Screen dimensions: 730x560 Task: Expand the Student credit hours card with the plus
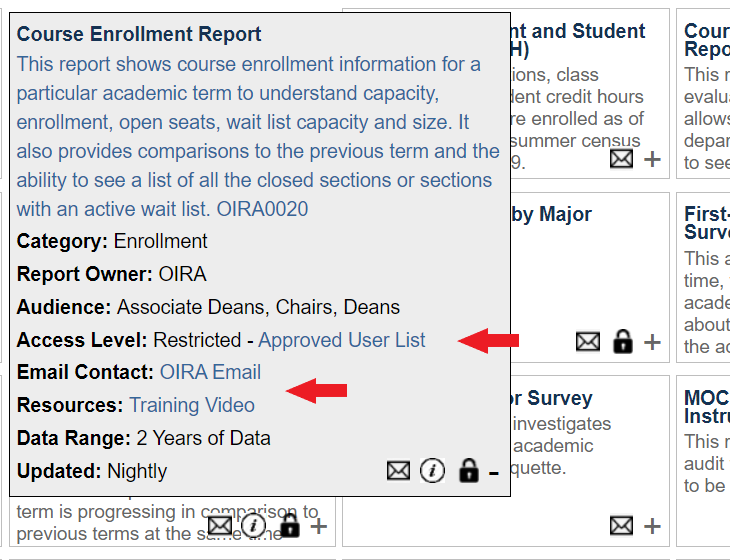(652, 159)
